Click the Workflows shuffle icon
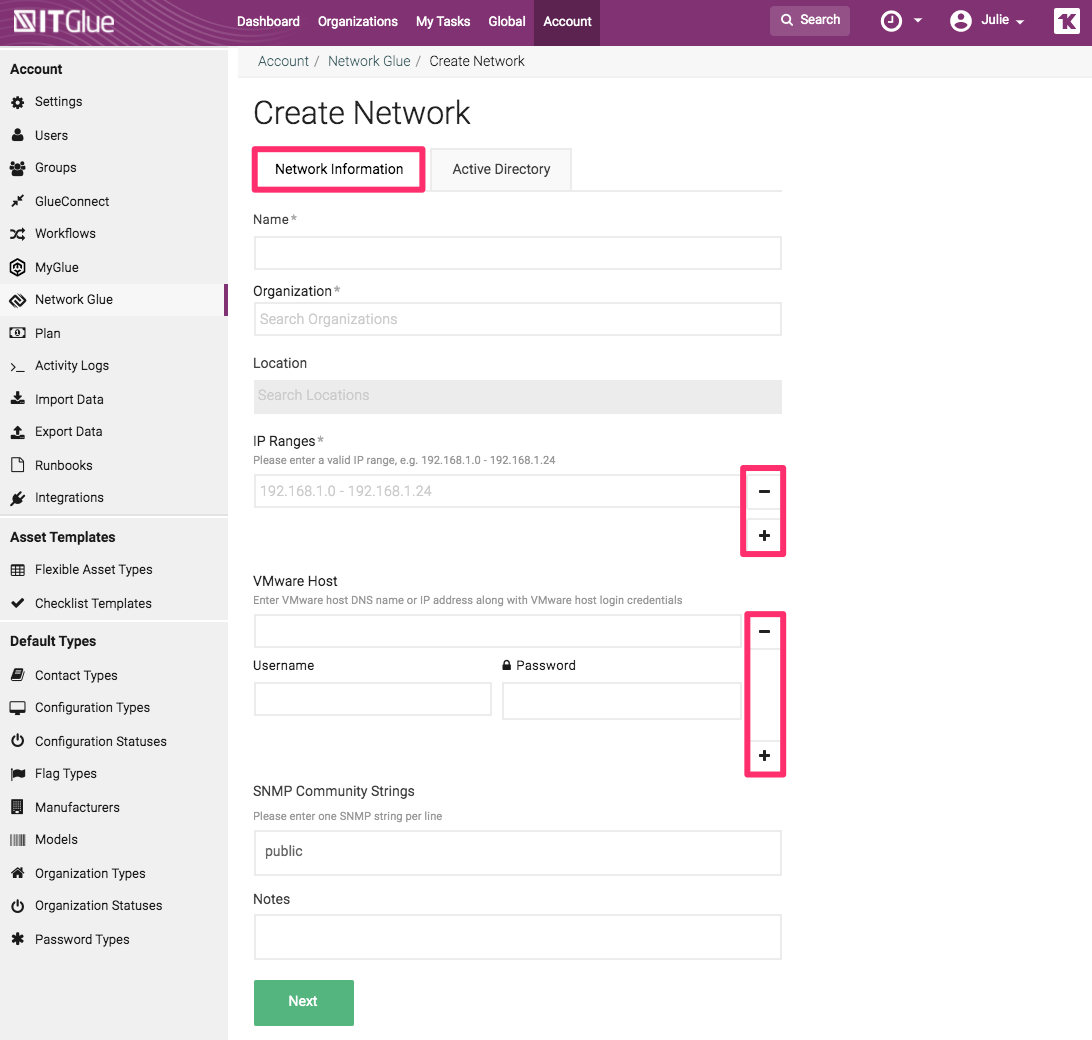 17,234
